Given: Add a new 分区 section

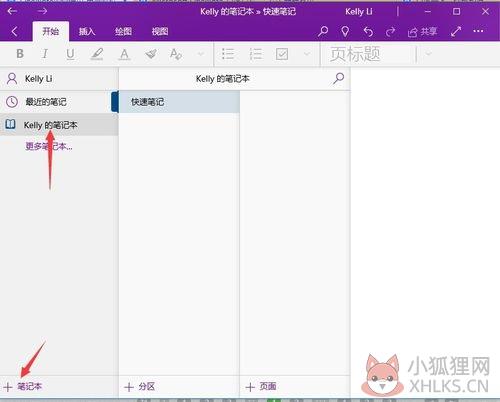Looking at the screenshot, I should (x=140, y=387).
